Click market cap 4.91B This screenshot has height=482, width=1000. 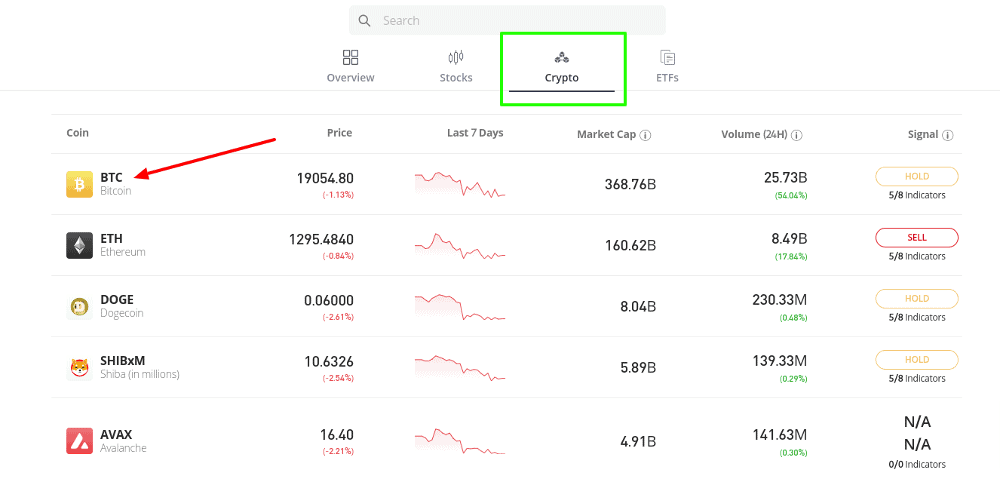pos(638,442)
